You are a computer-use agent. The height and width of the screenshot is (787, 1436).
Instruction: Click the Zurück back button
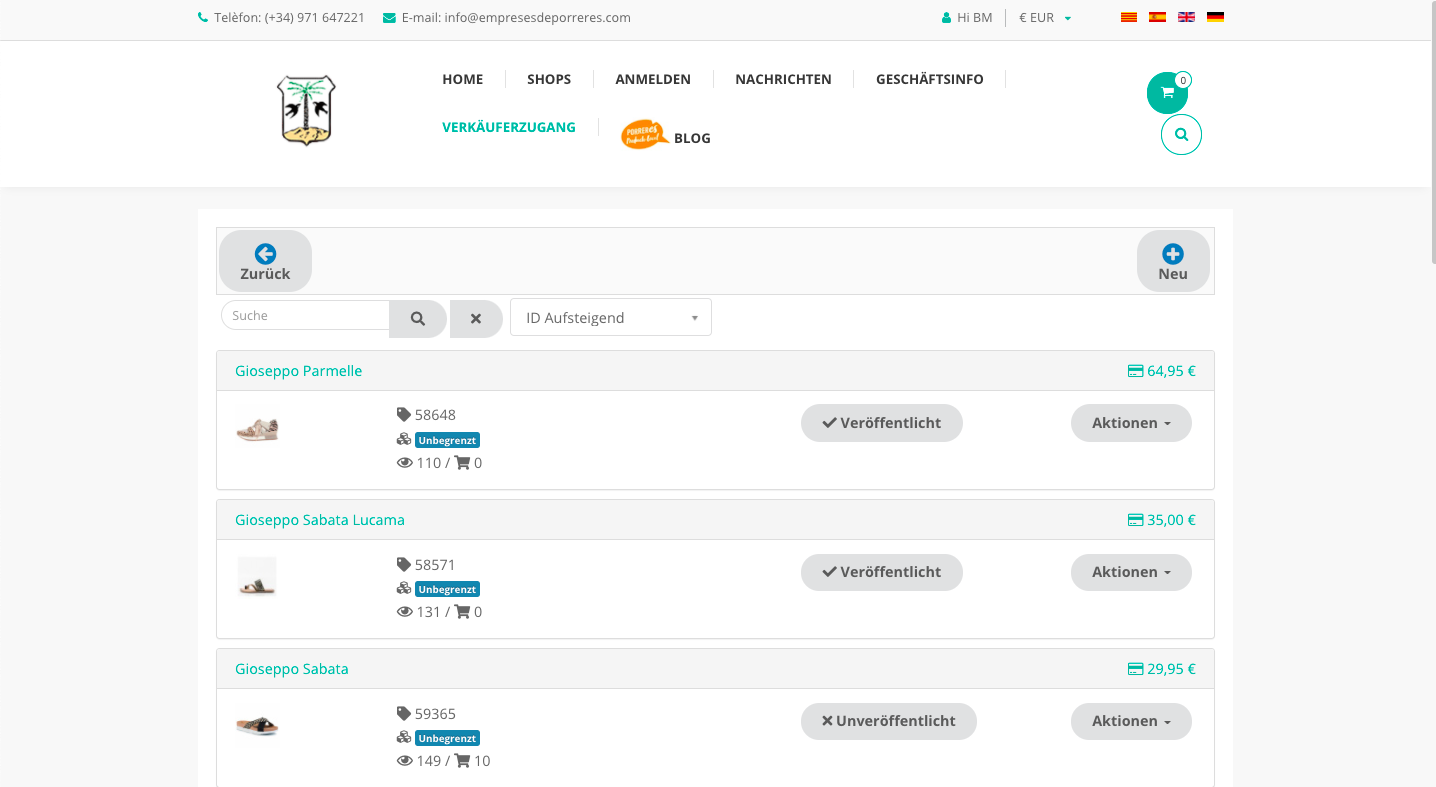(265, 261)
